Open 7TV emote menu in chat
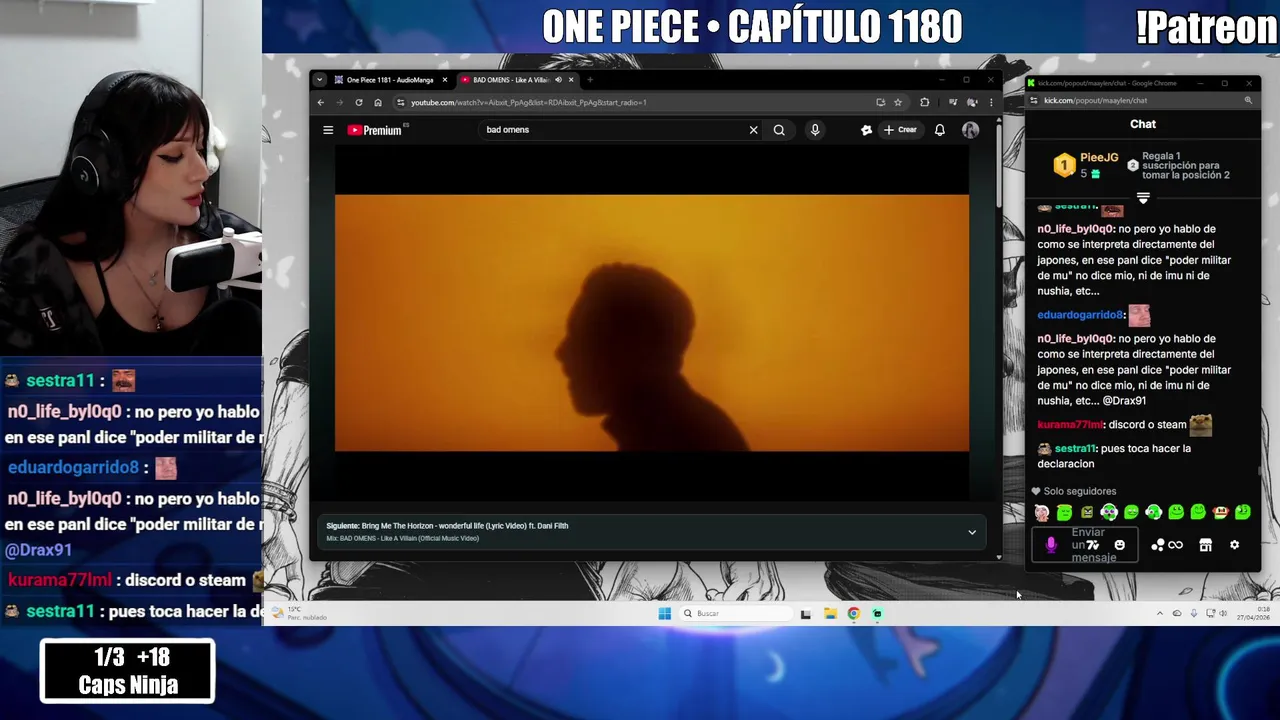The height and width of the screenshot is (720, 1280). (x=1093, y=545)
